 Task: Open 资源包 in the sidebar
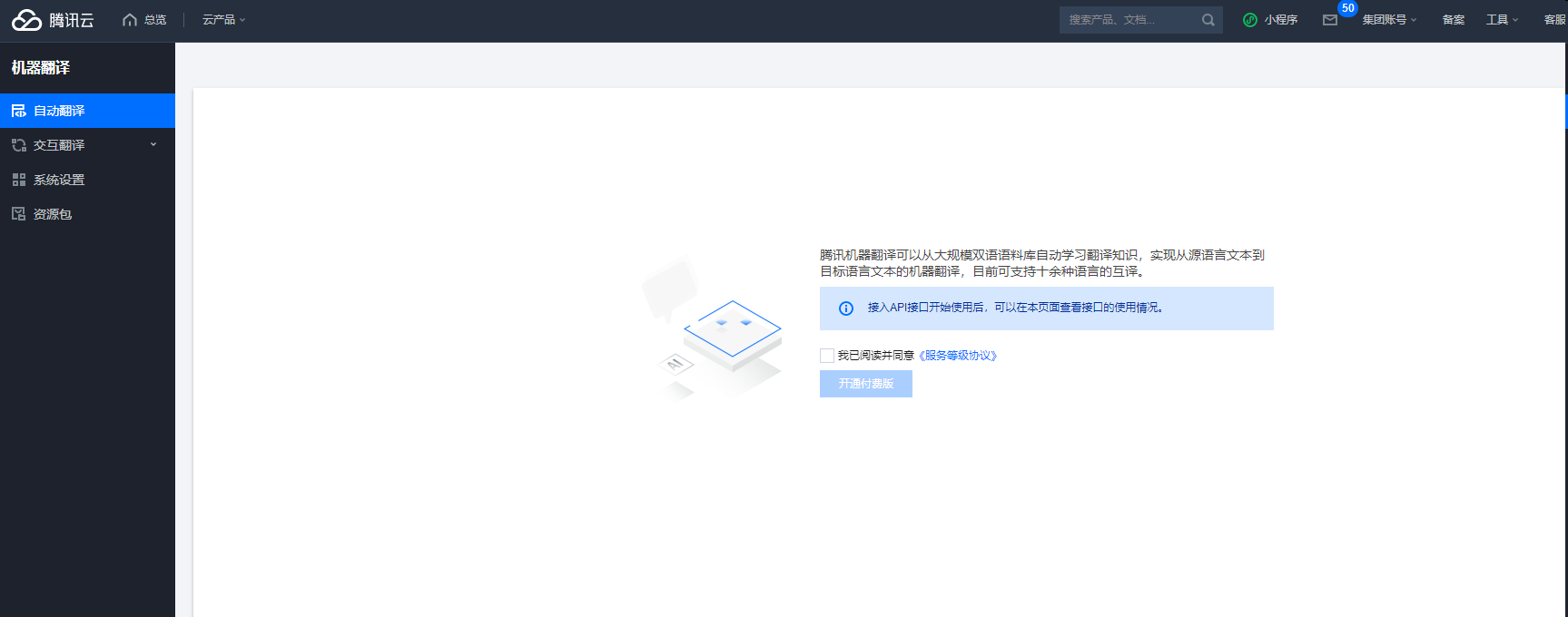tap(87, 214)
